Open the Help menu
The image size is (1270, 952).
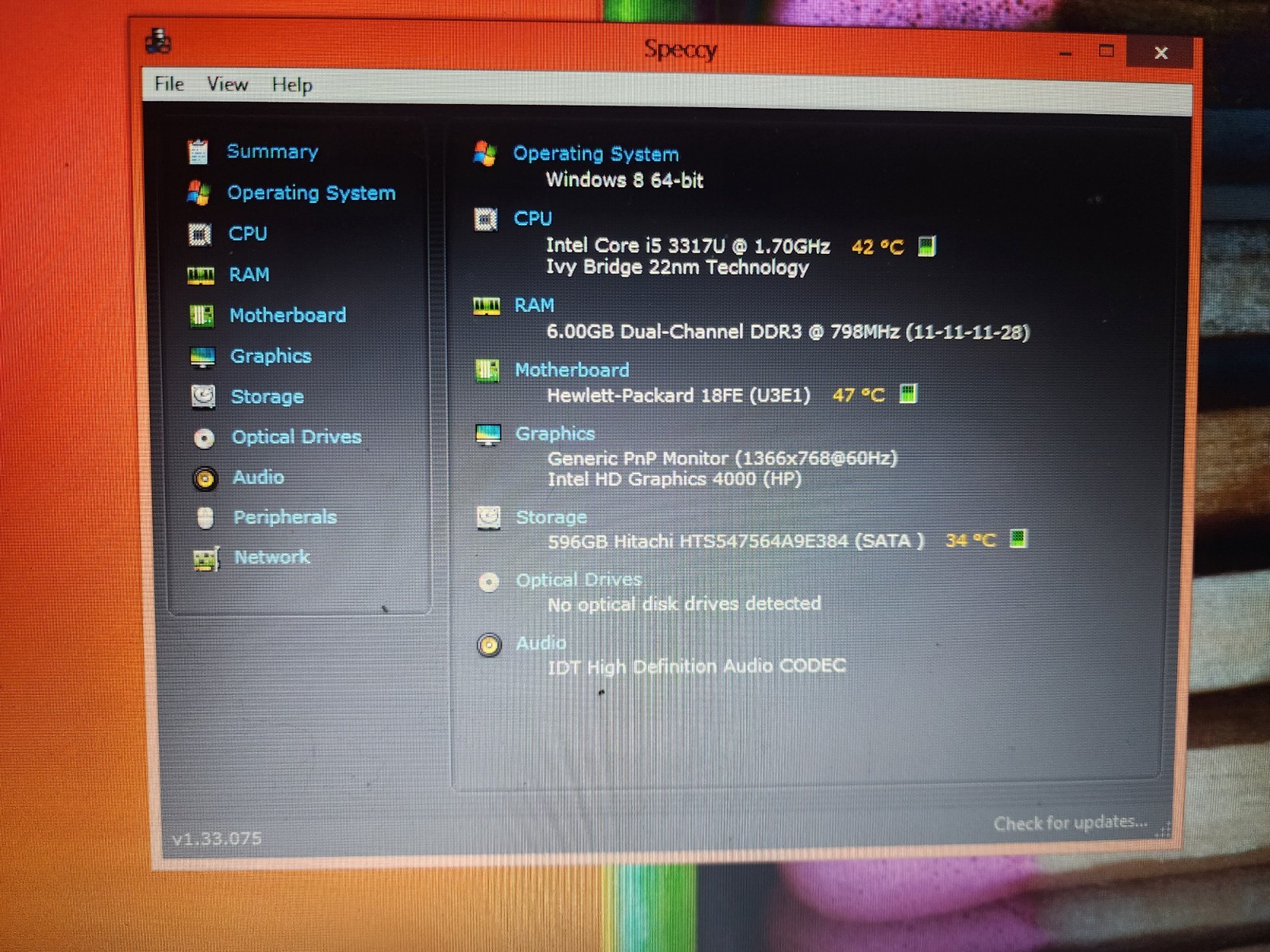(x=292, y=85)
